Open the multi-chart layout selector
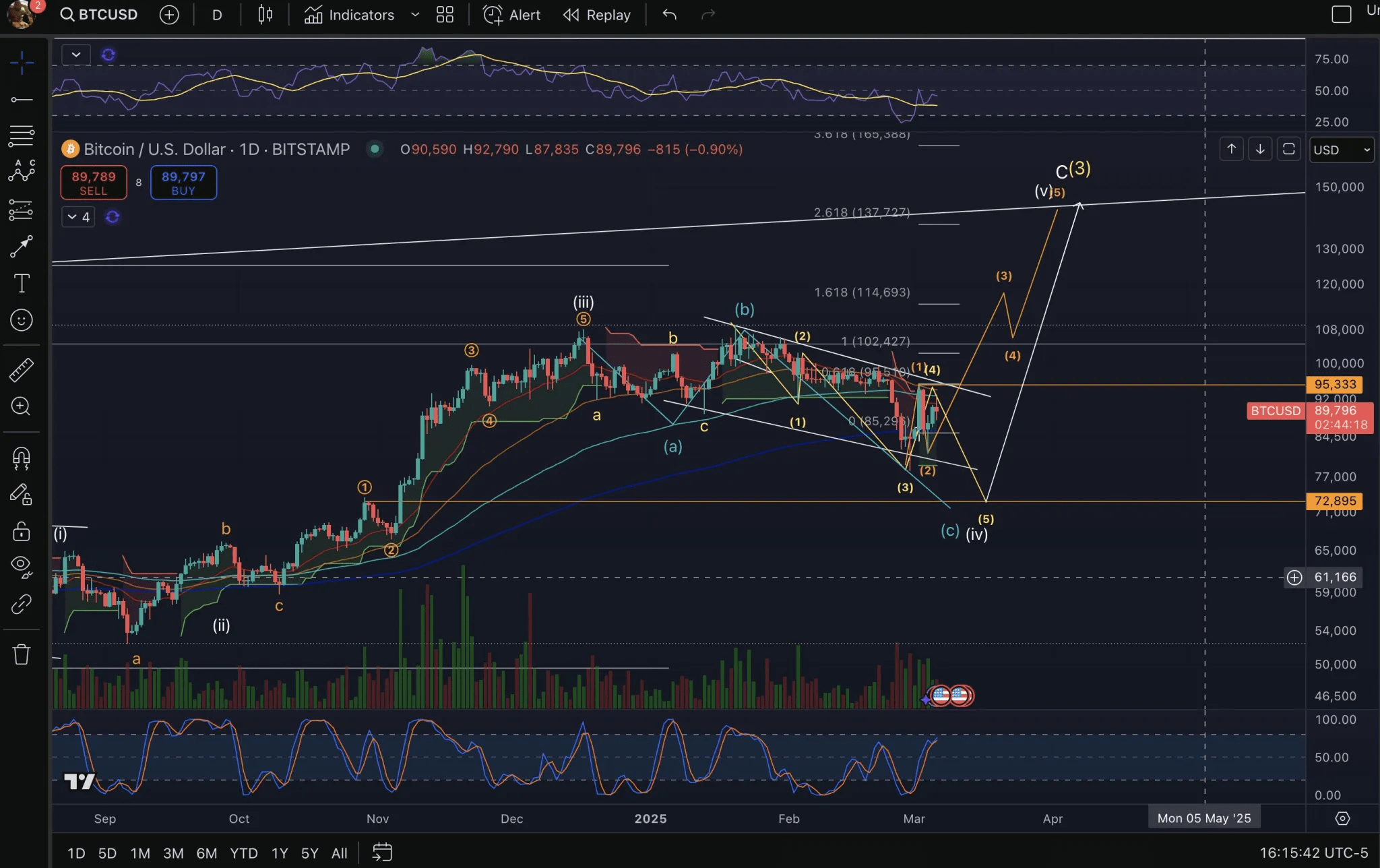 coord(444,14)
